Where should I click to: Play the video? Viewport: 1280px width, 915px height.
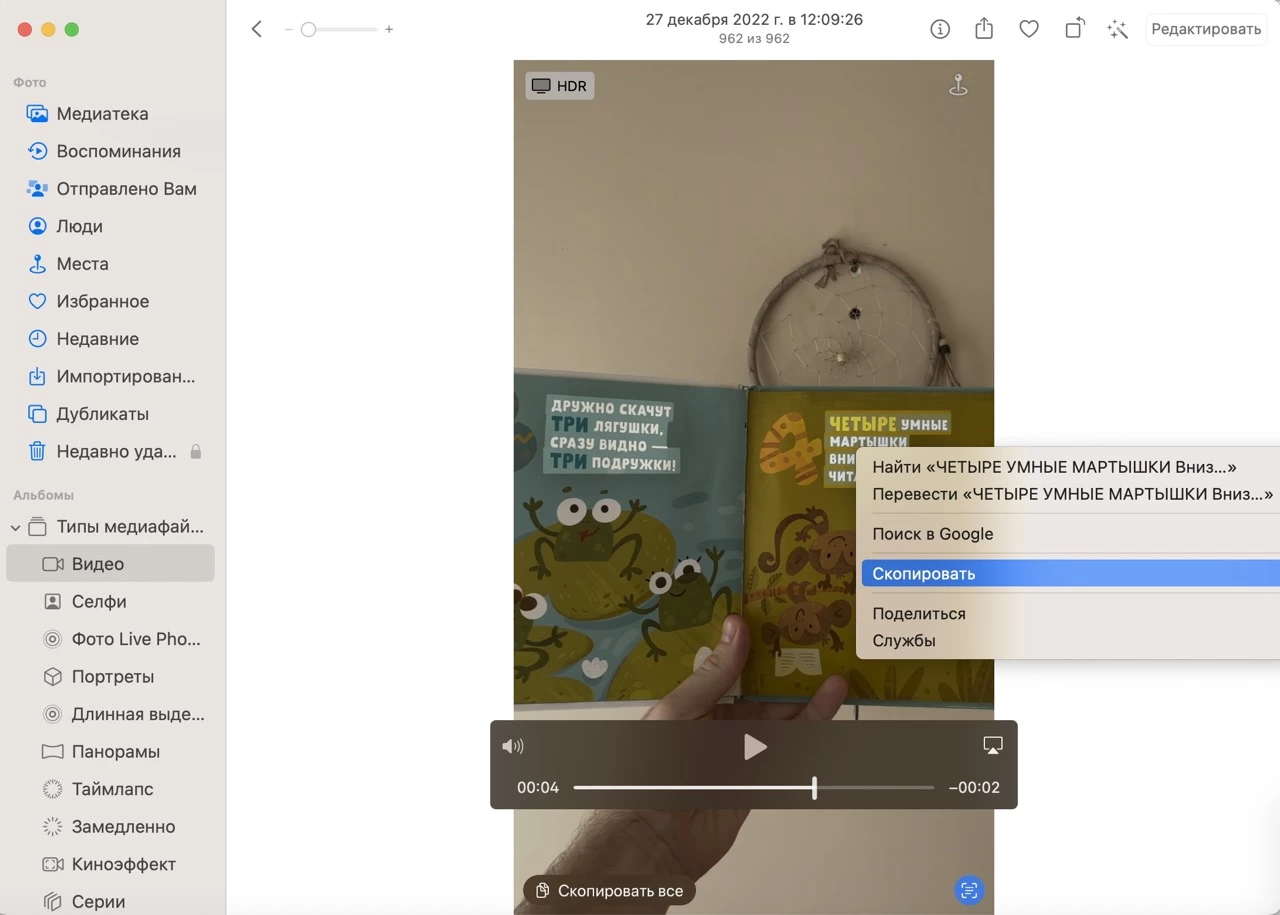[755, 746]
